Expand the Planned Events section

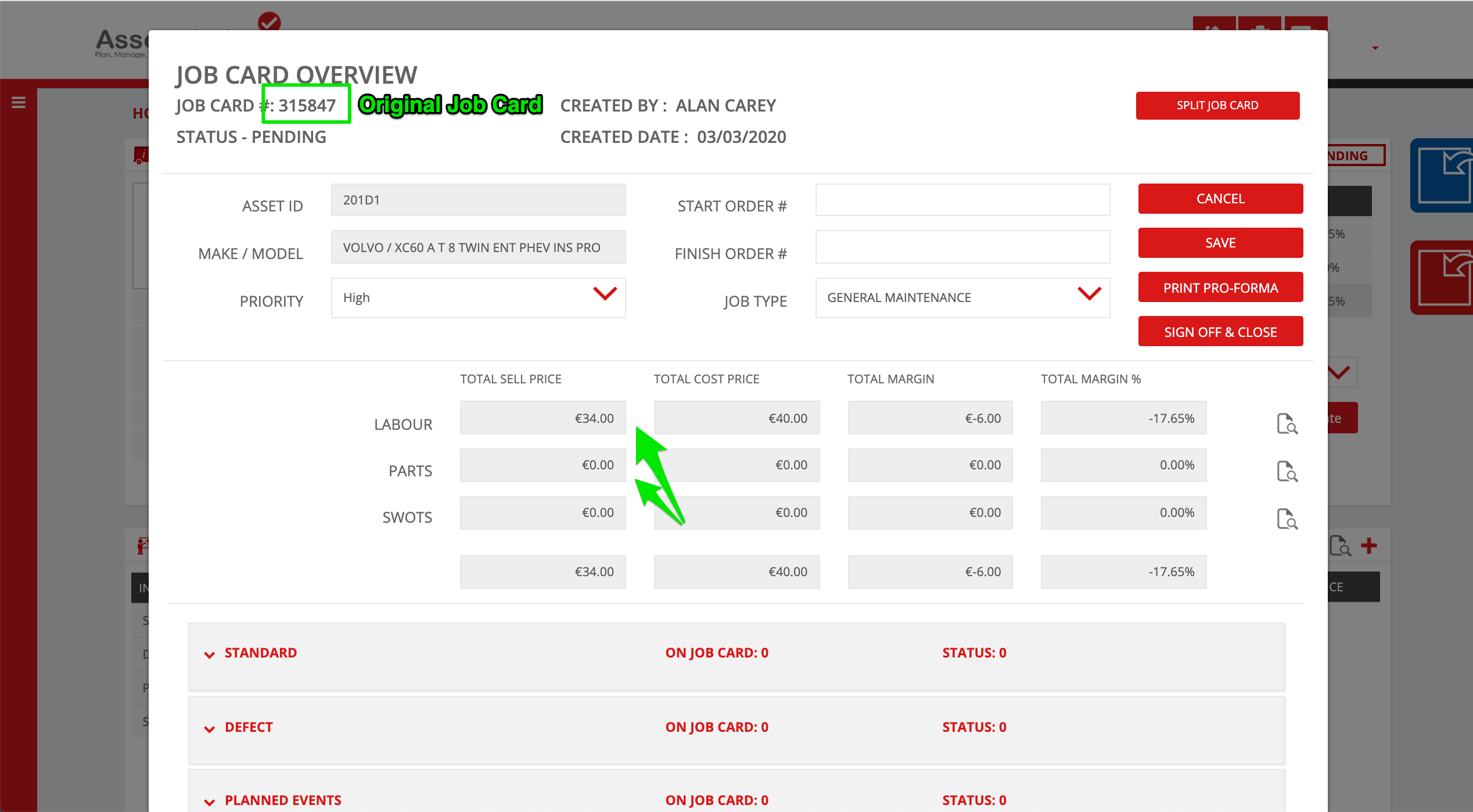(209, 802)
